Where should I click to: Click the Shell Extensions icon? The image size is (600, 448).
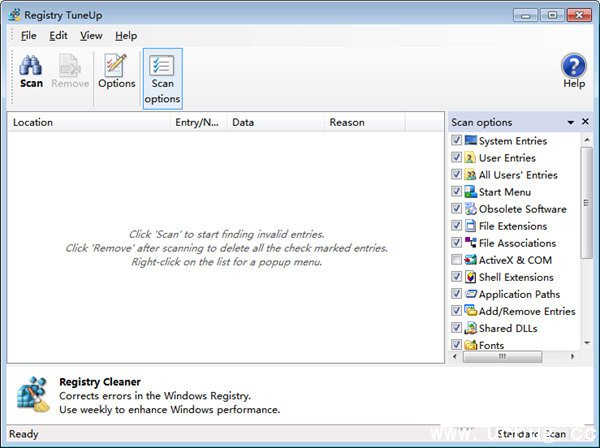tap(470, 276)
